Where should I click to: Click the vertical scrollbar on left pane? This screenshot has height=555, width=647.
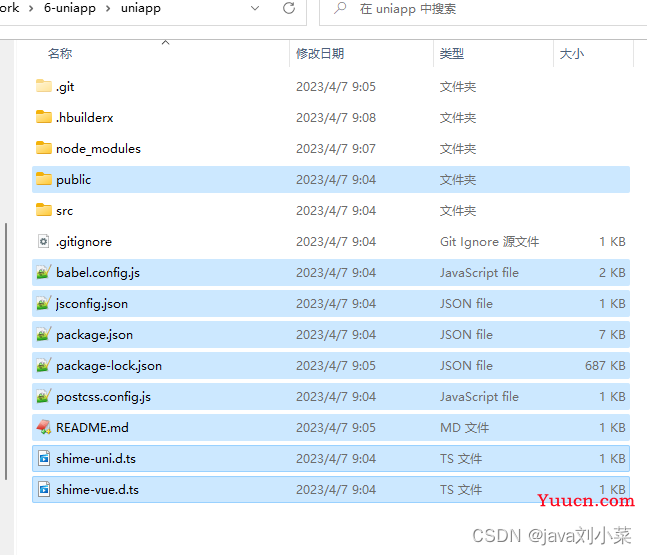(x=6, y=351)
